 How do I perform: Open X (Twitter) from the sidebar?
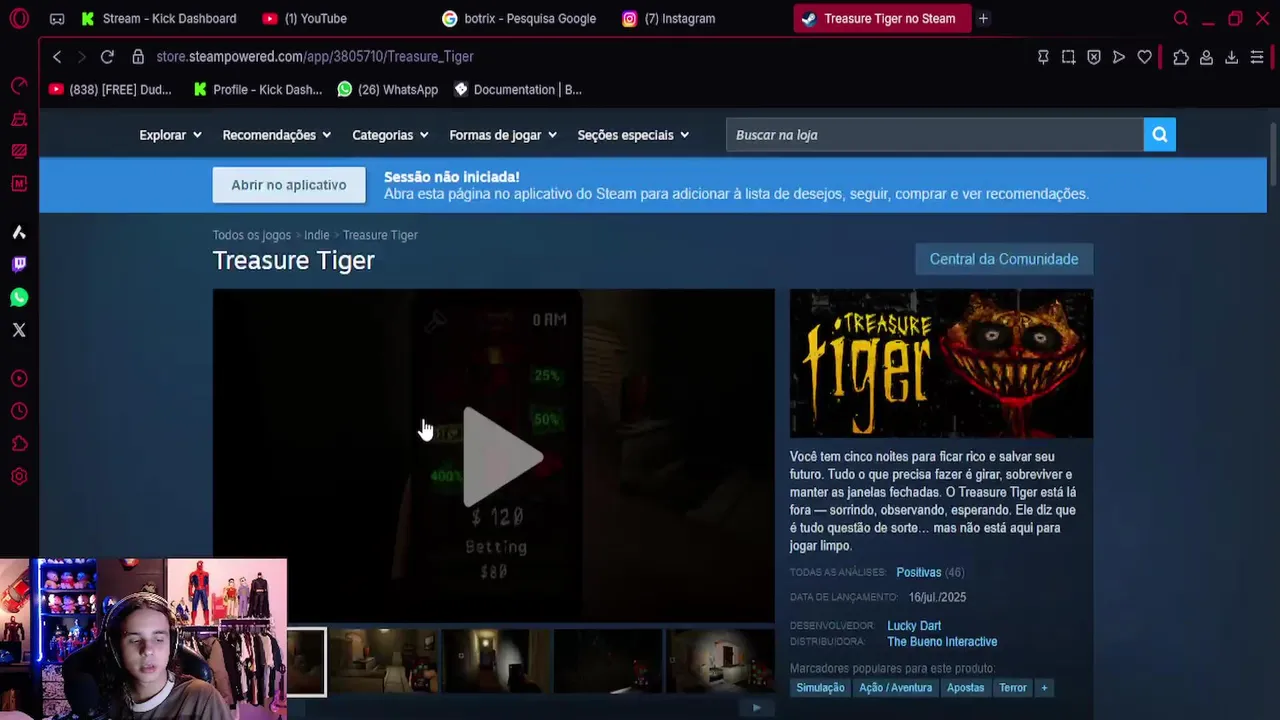pos(19,330)
